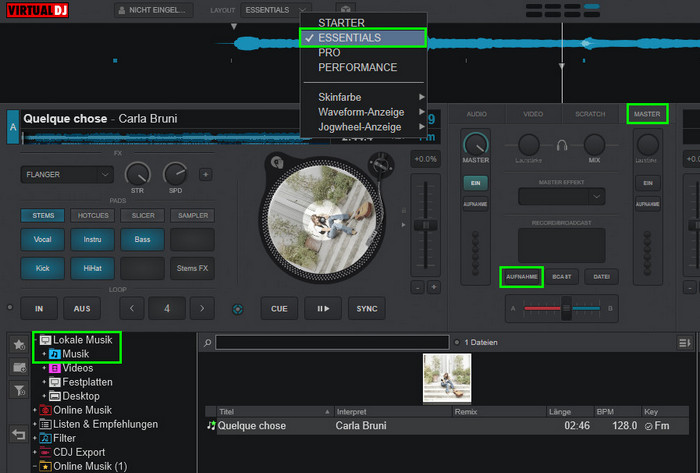Click the magenta Videos folder icon
The width and height of the screenshot is (700, 473).
pos(54,368)
